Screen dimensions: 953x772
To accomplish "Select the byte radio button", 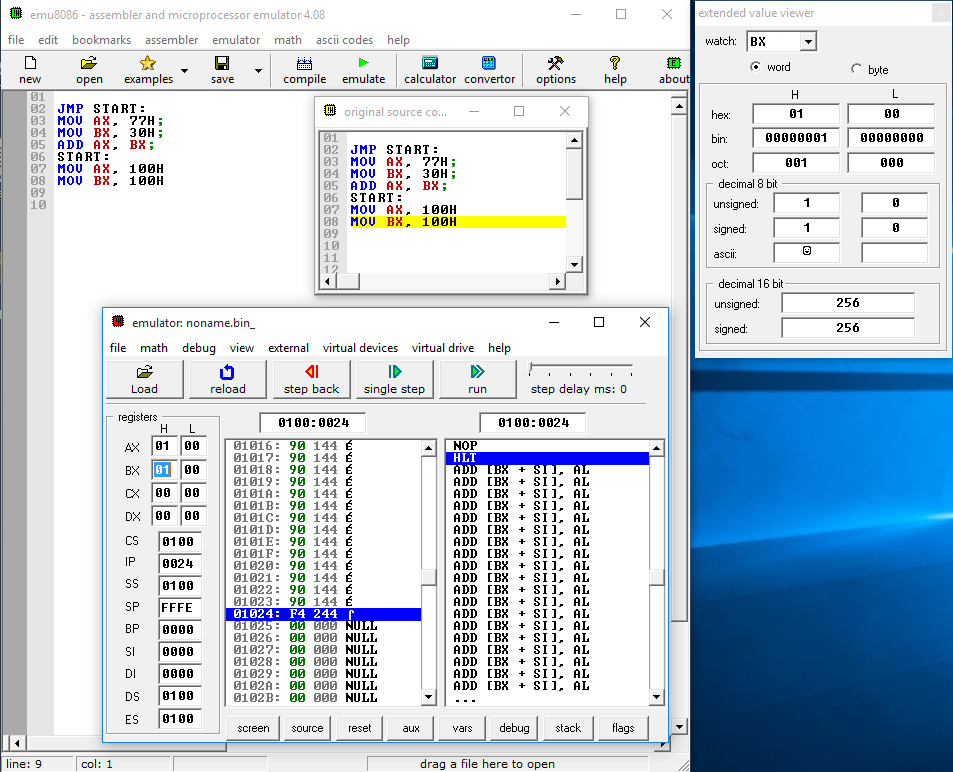I will tap(856, 69).
